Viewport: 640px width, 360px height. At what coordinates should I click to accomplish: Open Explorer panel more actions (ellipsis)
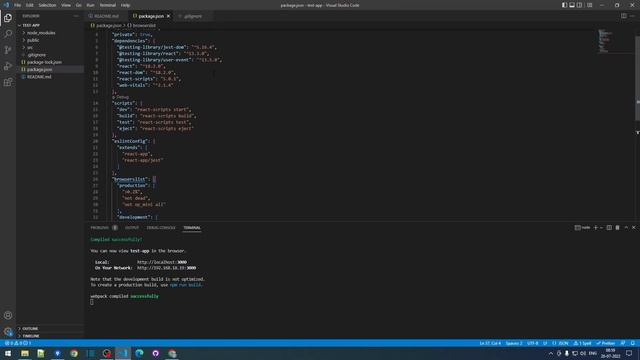pos(76,16)
